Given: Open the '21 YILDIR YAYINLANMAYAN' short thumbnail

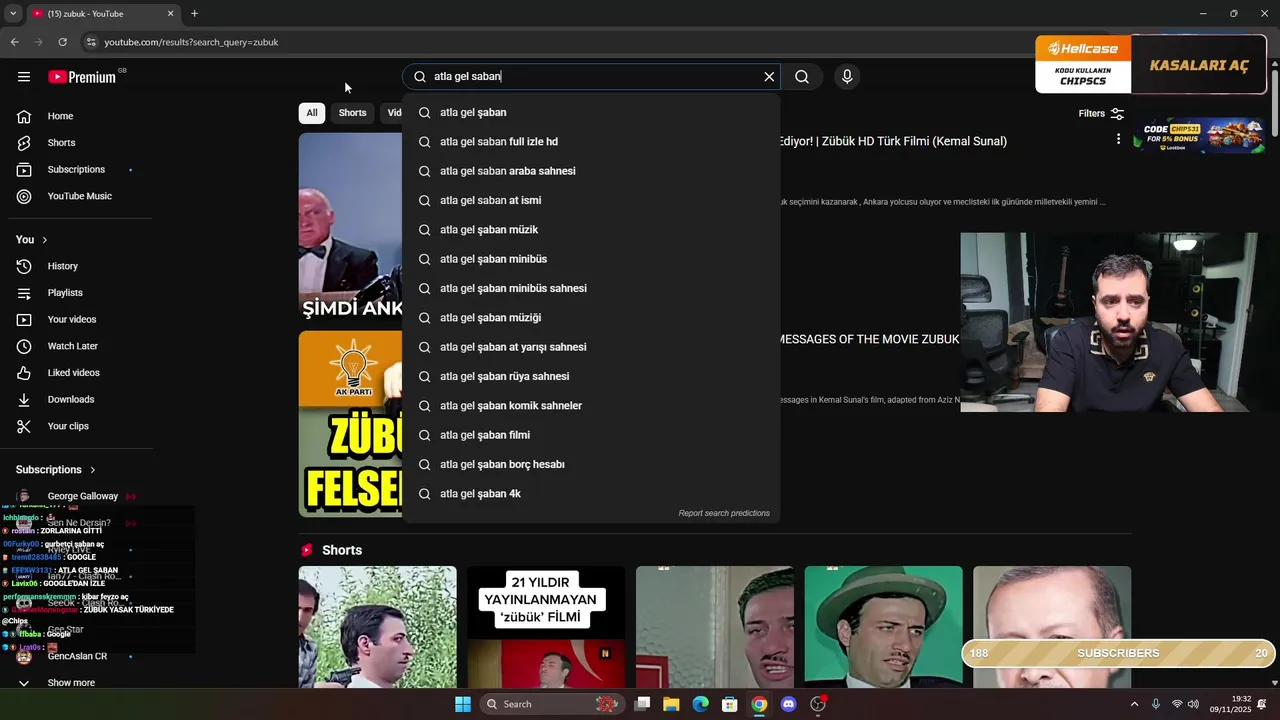Looking at the screenshot, I should pyautogui.click(x=546, y=627).
